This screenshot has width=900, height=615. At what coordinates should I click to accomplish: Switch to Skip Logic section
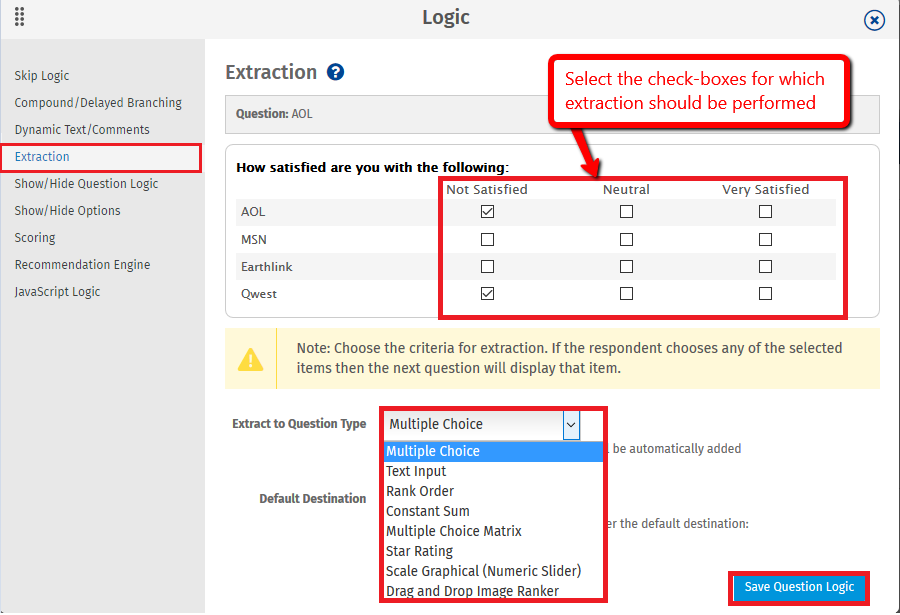[42, 75]
